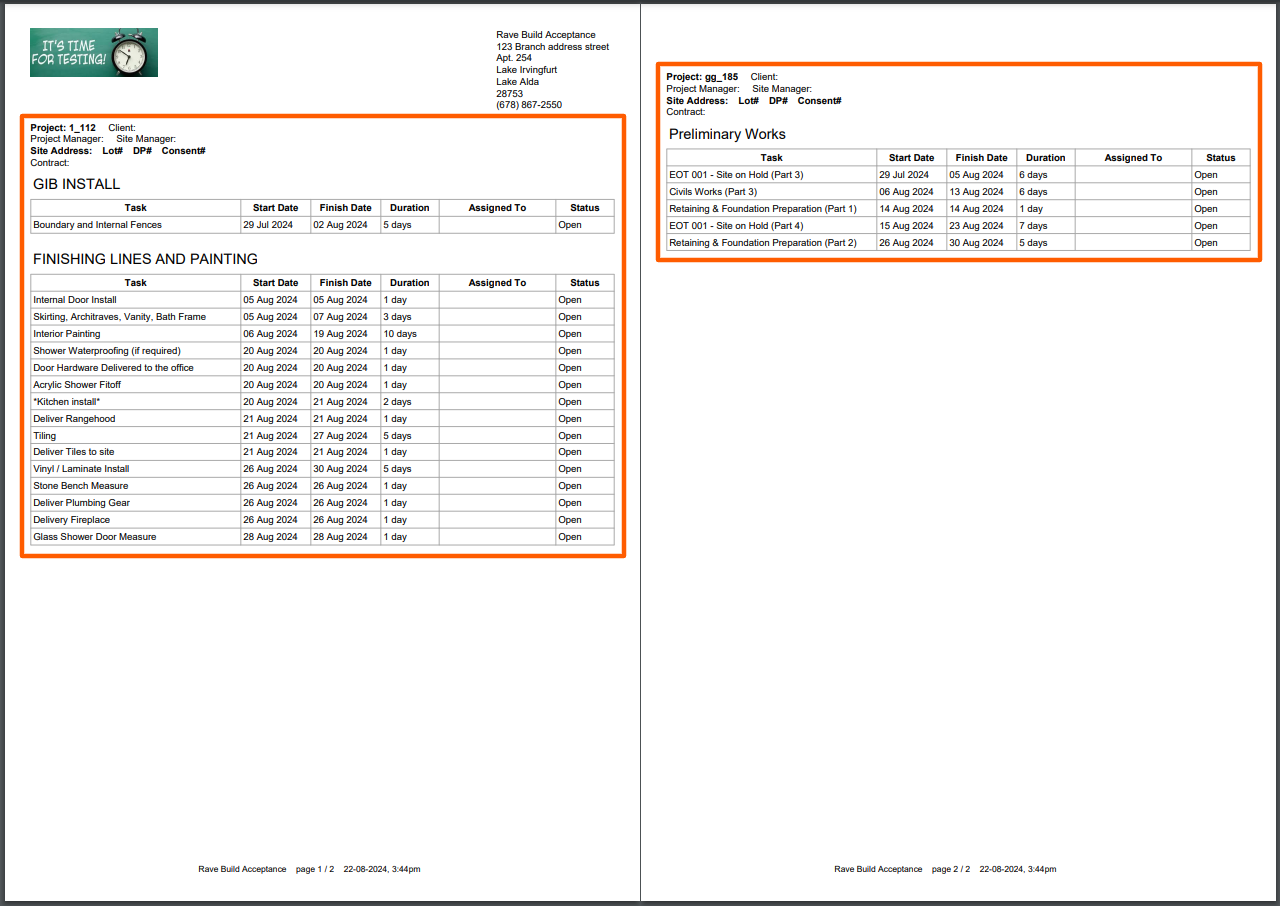Image resolution: width=1280 pixels, height=906 pixels.
Task: Click the '28 Aug 2024' start date of Glass Shower Door Measure
Action: click(x=270, y=537)
